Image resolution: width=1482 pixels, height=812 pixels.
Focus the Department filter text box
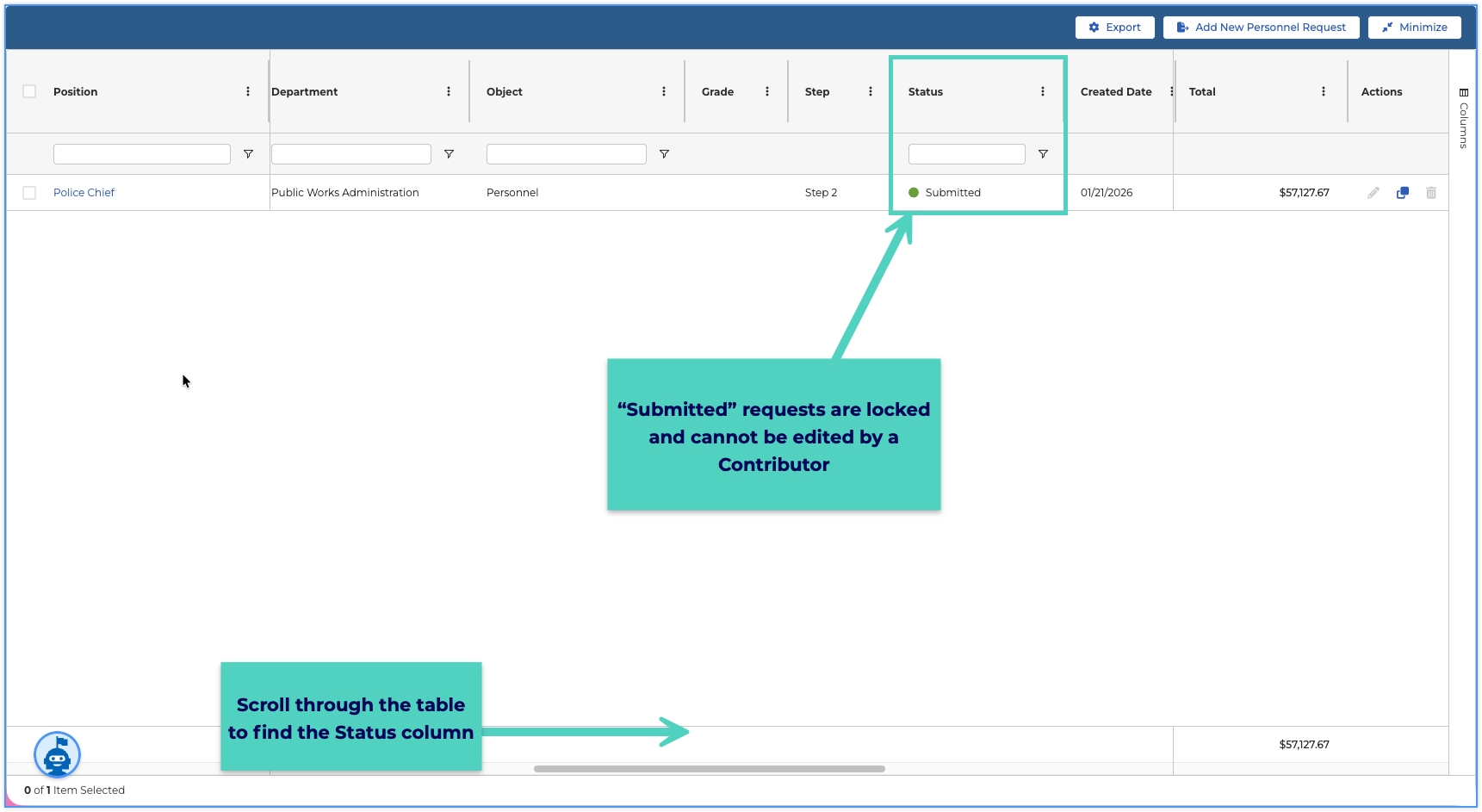351,154
